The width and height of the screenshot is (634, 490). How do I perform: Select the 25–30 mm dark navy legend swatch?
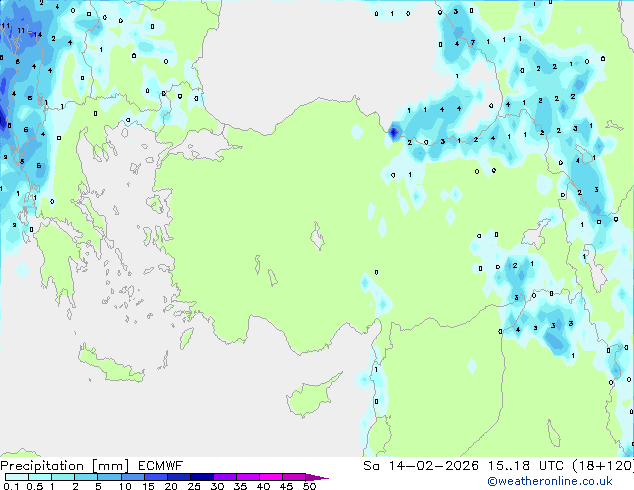tap(201, 477)
